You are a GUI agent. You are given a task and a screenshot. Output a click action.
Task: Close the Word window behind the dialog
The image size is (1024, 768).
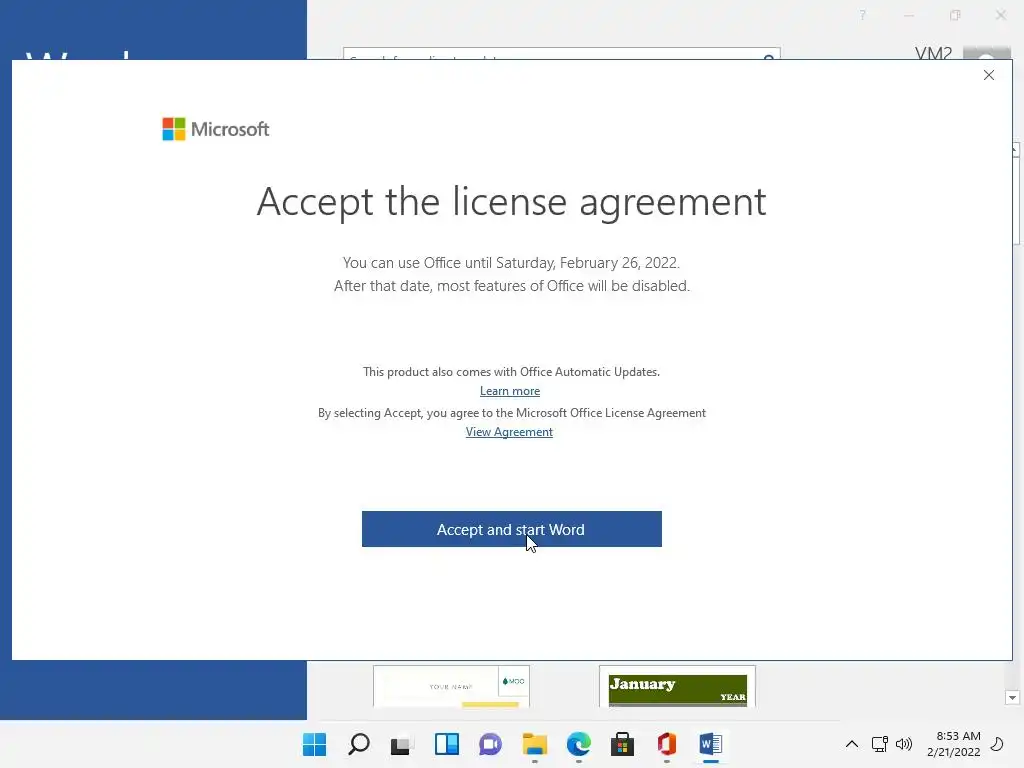[x=1000, y=15]
